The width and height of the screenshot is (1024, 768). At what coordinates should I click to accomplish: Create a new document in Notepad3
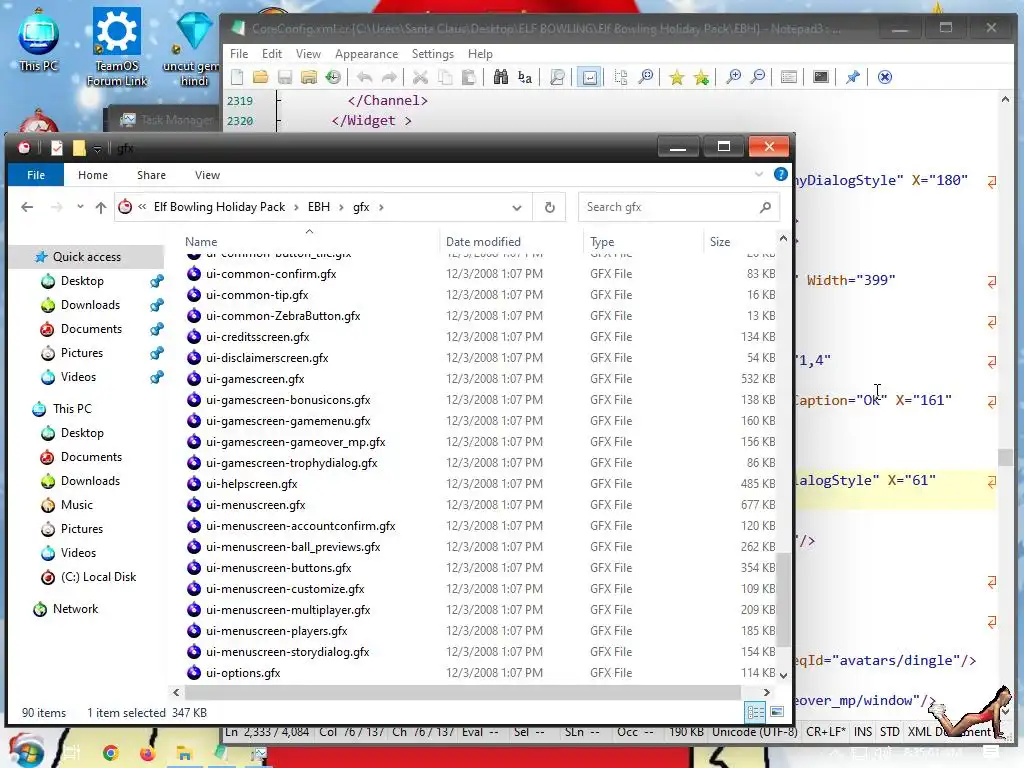coord(237,77)
